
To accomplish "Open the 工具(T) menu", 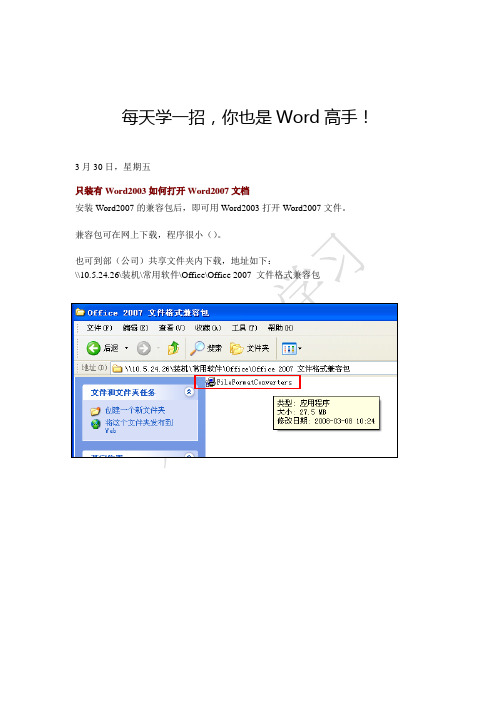I will 244,328.
